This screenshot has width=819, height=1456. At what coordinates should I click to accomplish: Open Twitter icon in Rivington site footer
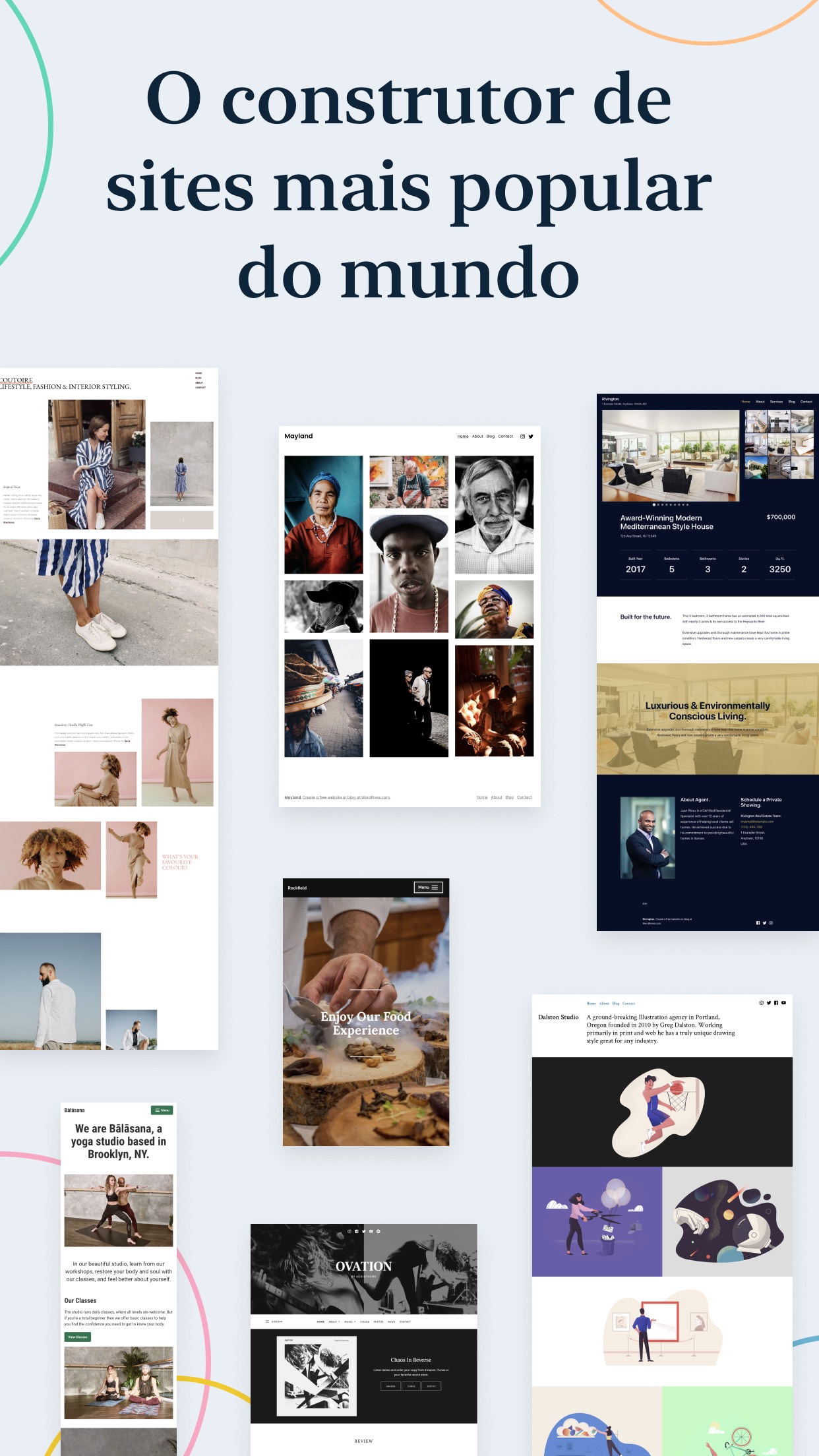[764, 923]
